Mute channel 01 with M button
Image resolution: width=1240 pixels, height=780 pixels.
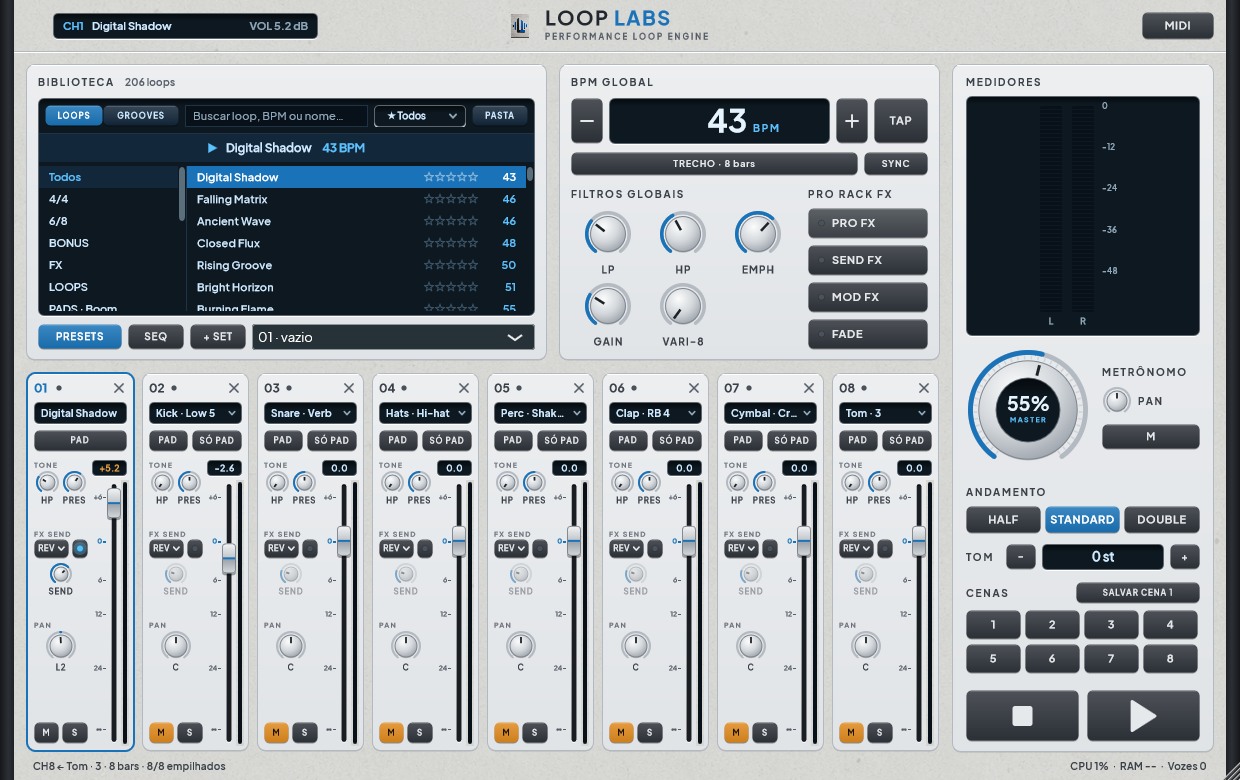tap(46, 733)
